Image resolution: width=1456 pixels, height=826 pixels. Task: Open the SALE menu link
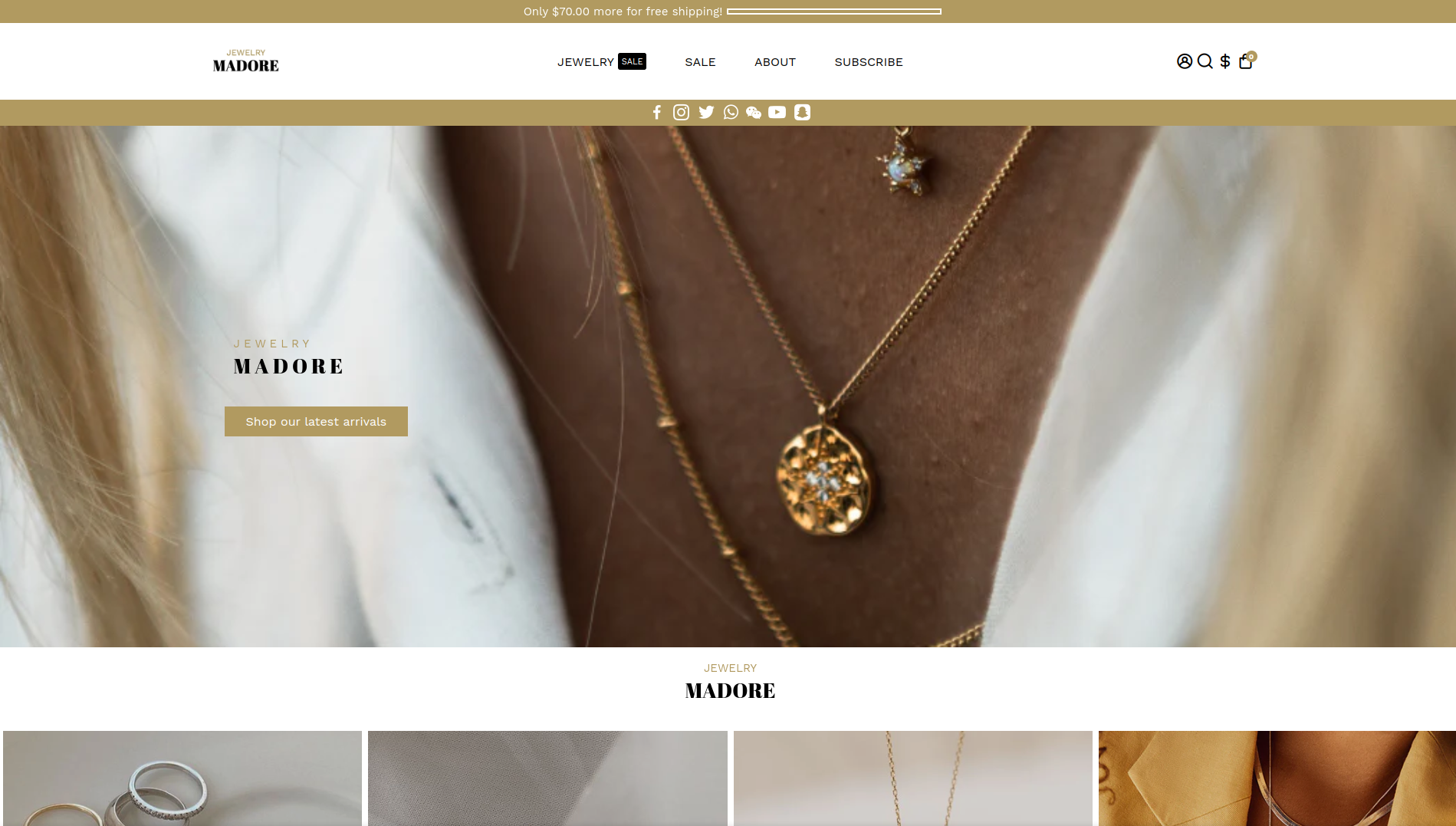pos(700,62)
